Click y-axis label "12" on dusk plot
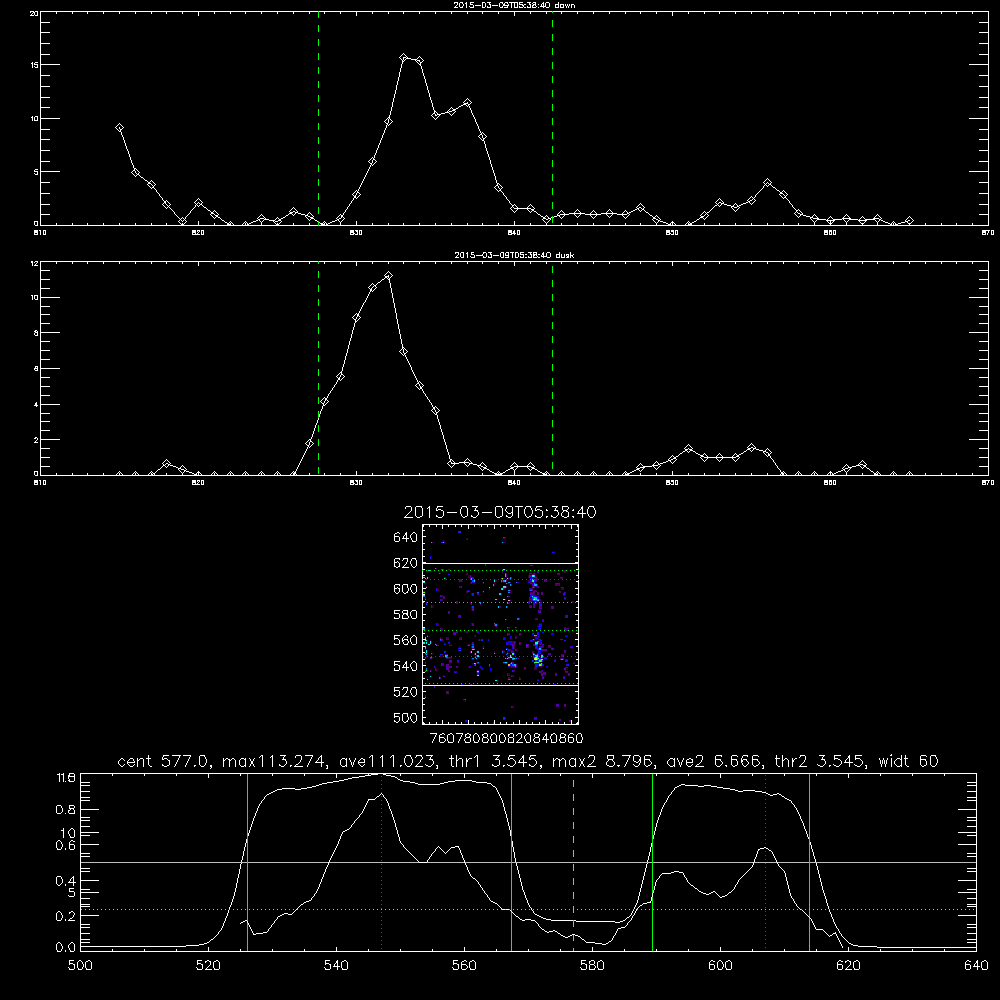The image size is (1000, 1000). 34,263
